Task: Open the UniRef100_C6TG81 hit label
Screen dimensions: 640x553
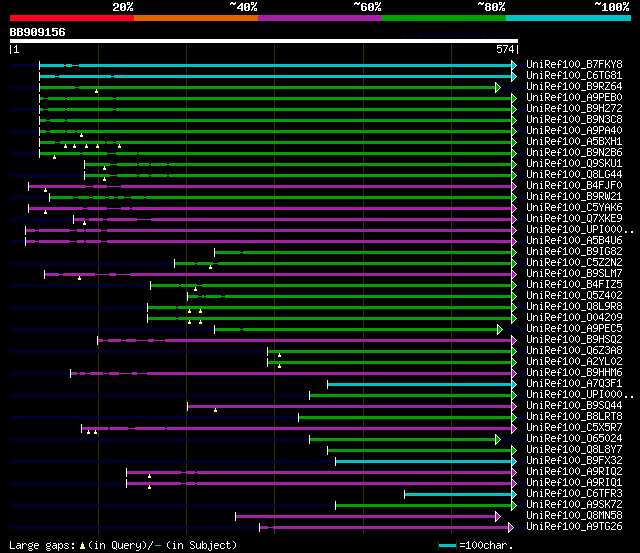Action: pyautogui.click(x=574, y=76)
